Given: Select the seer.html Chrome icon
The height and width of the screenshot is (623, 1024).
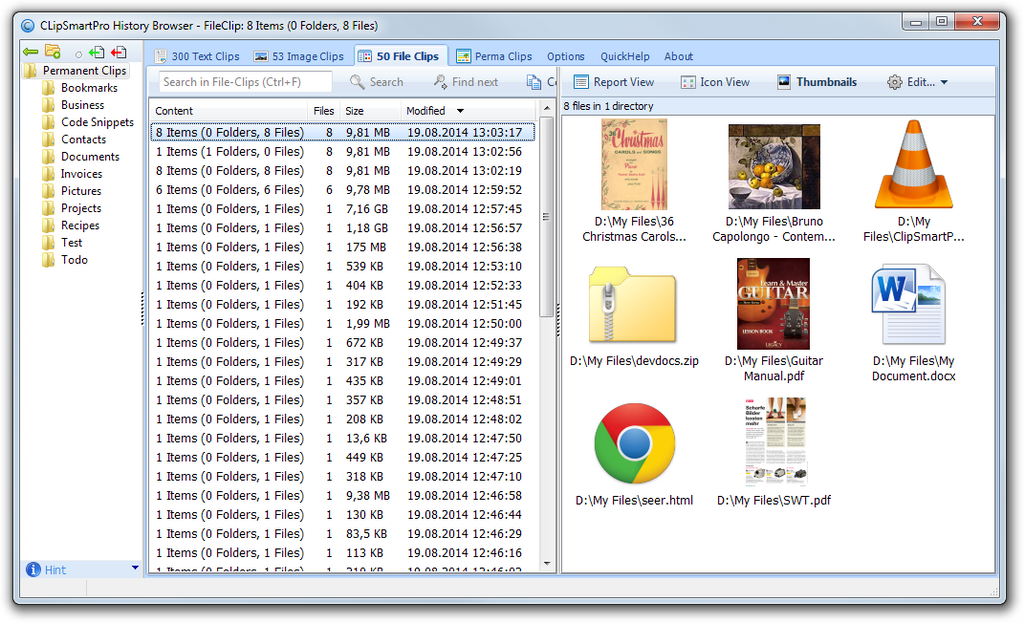Looking at the screenshot, I should (634, 443).
